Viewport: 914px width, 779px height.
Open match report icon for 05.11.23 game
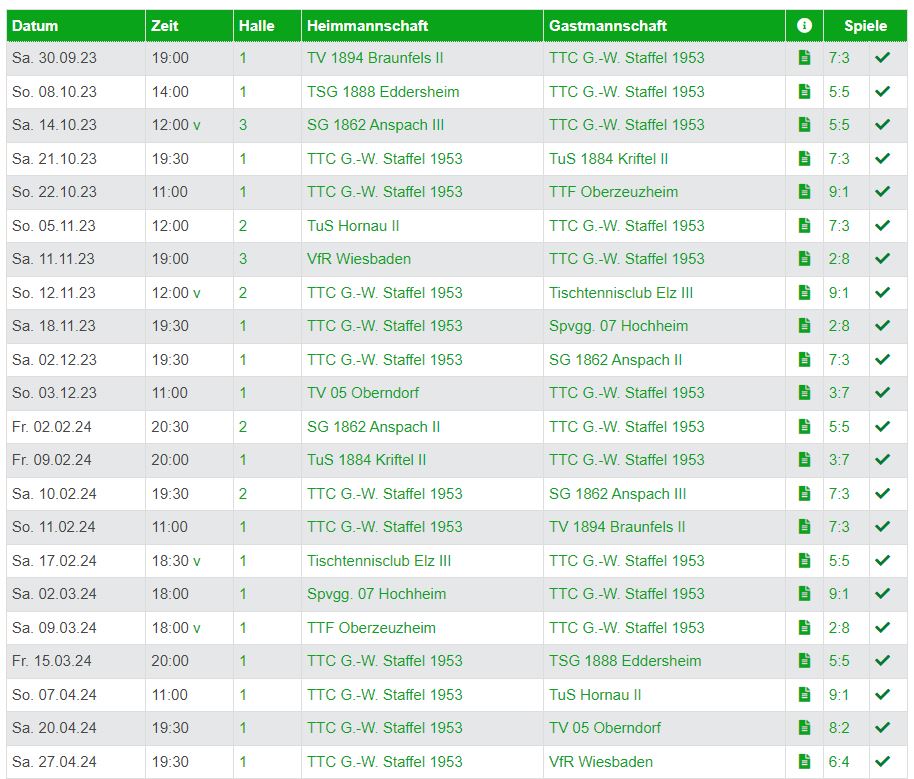pos(804,226)
